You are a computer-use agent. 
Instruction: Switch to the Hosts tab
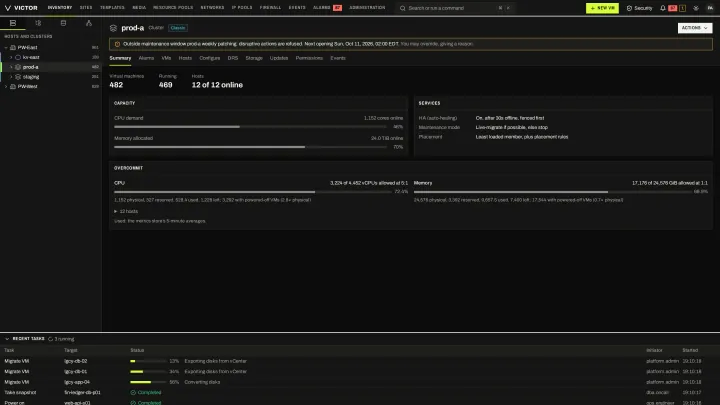point(185,58)
